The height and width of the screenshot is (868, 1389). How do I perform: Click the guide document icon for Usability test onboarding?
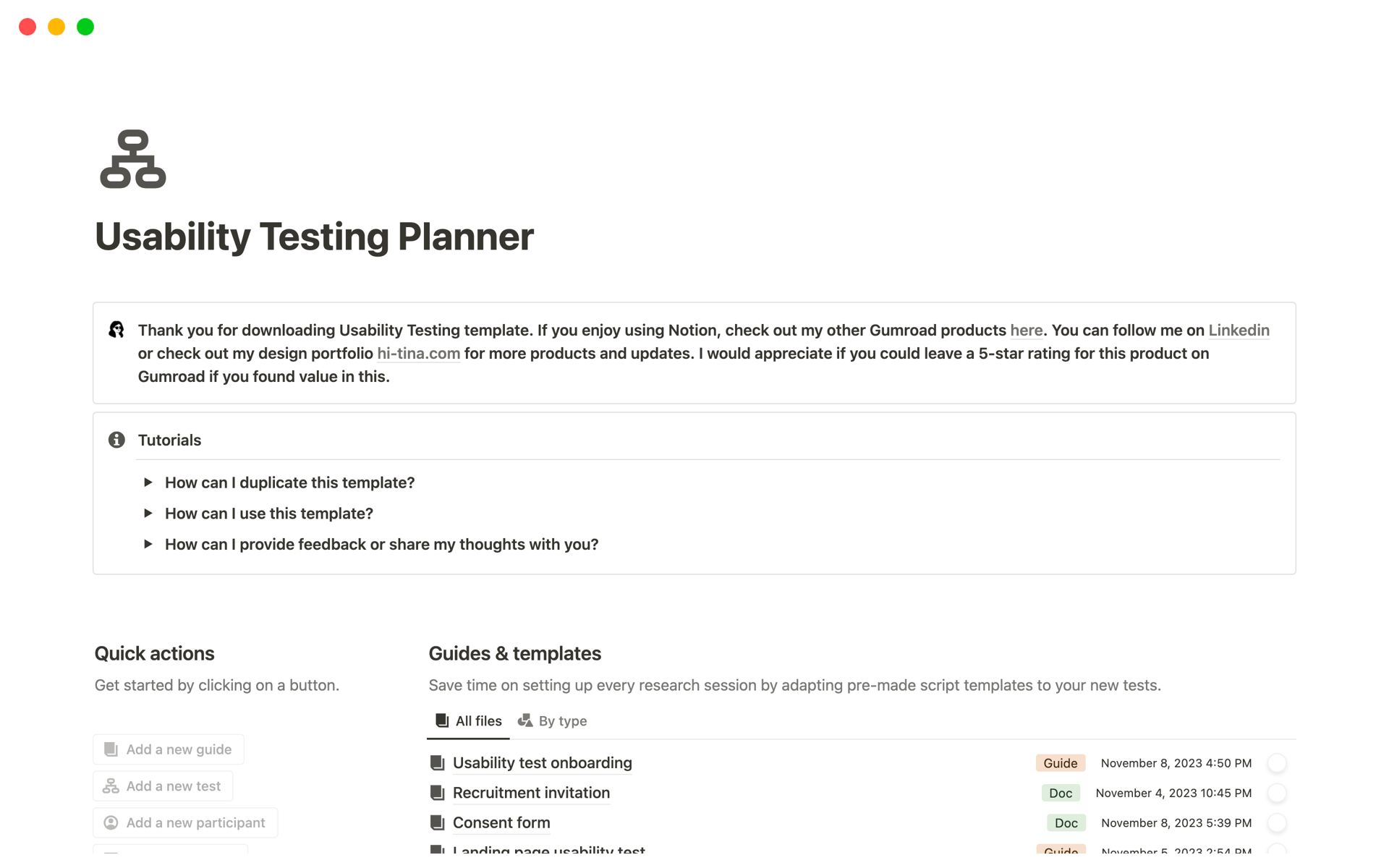point(438,762)
